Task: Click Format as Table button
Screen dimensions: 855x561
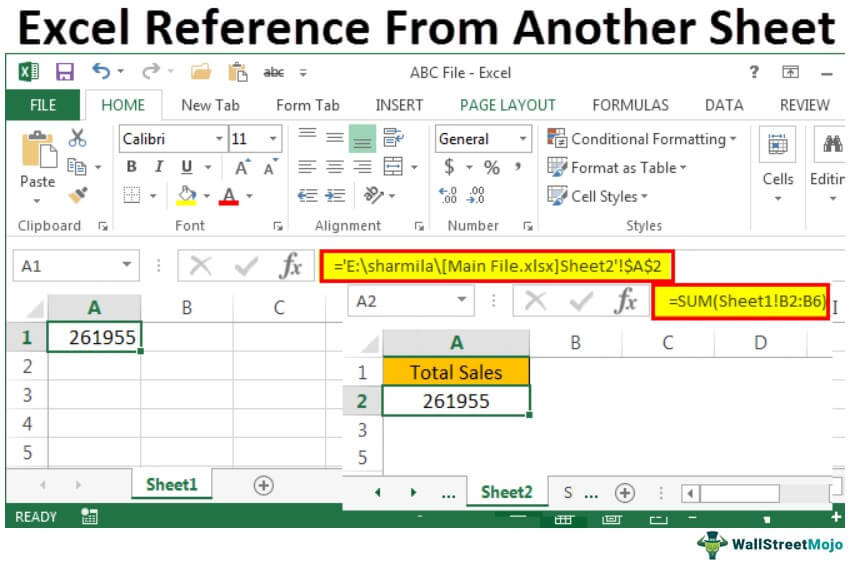Action: click(618, 168)
